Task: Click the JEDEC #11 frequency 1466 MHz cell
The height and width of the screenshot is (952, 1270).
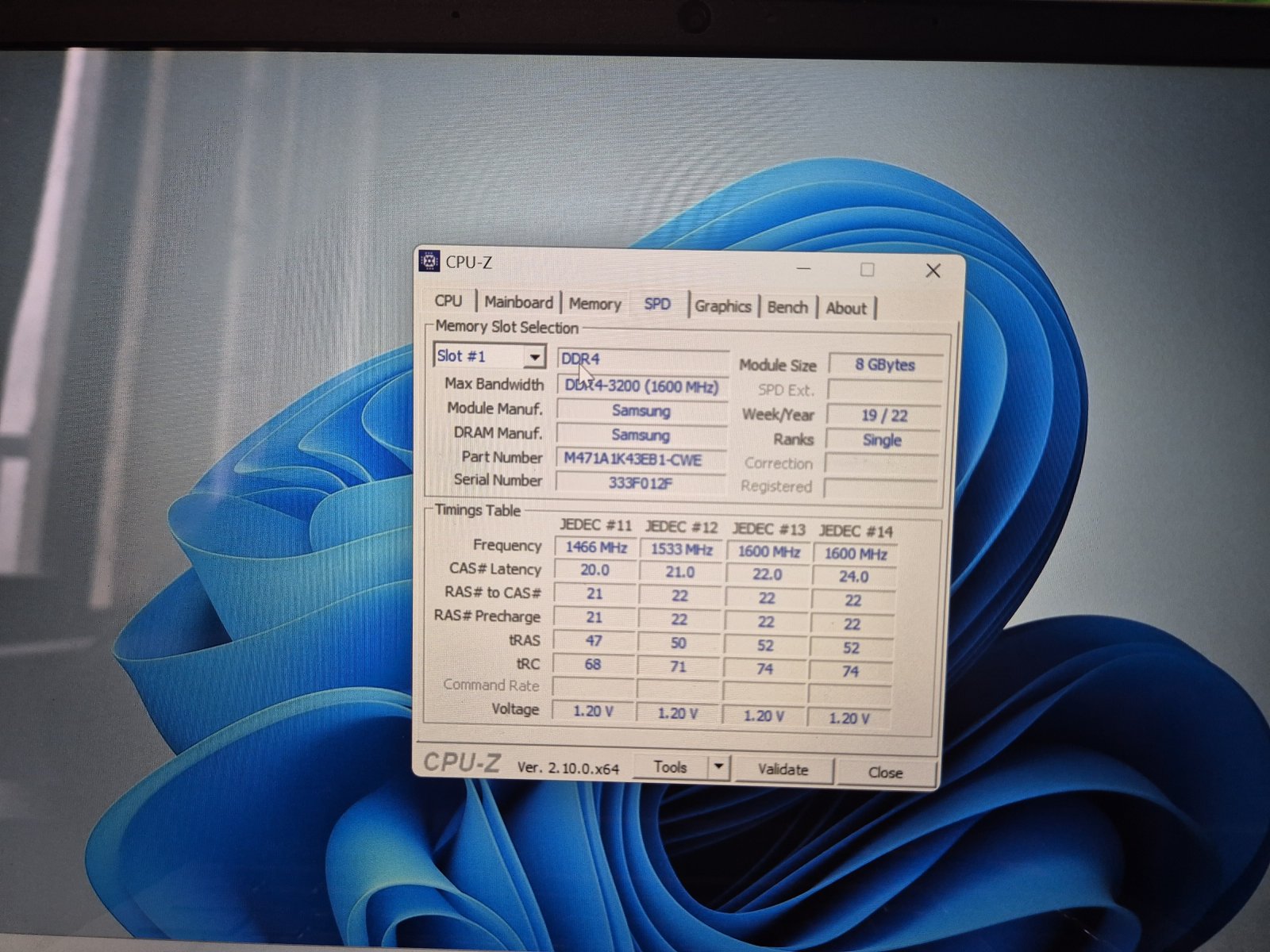Action: coord(596,547)
